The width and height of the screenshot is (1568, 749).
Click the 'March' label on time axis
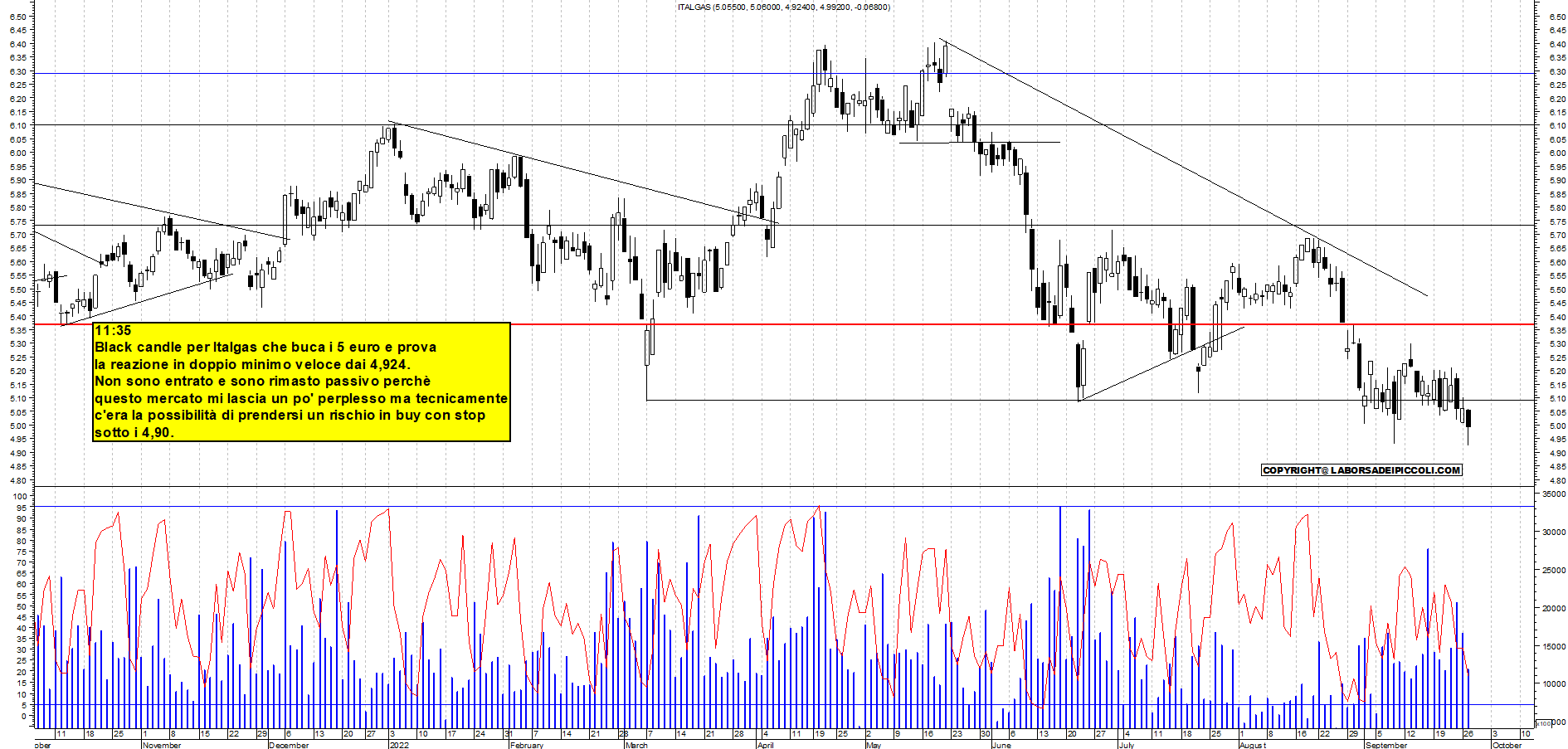636,745
